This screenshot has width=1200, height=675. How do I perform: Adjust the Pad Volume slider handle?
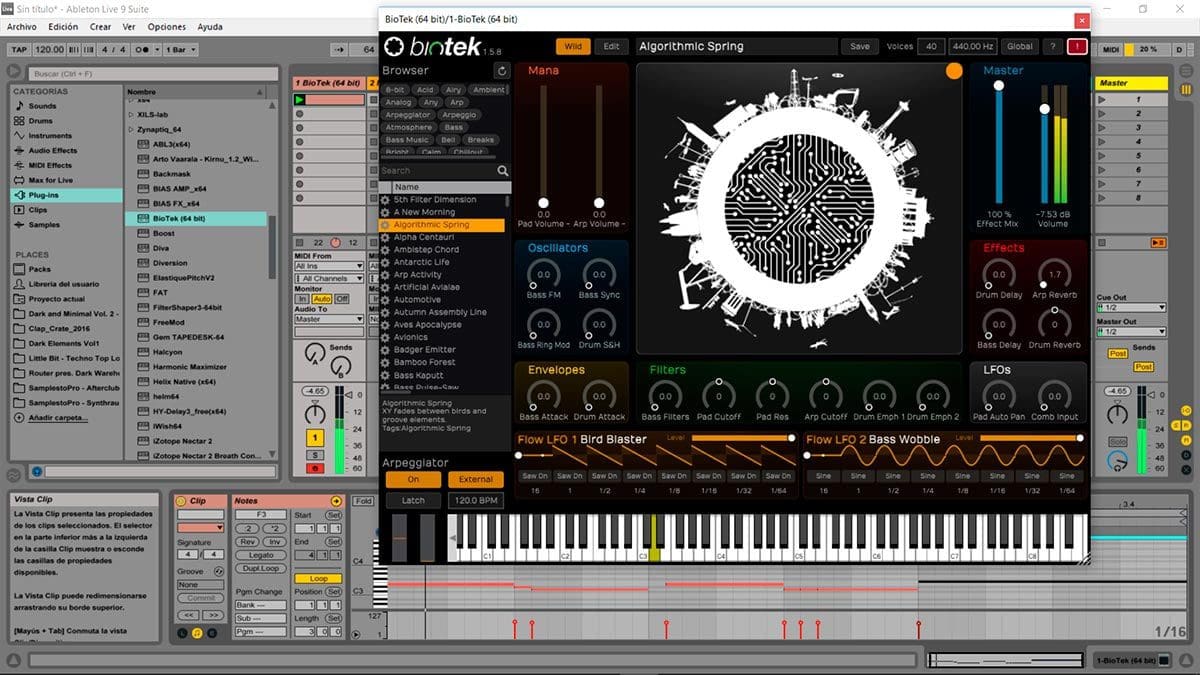[544, 202]
